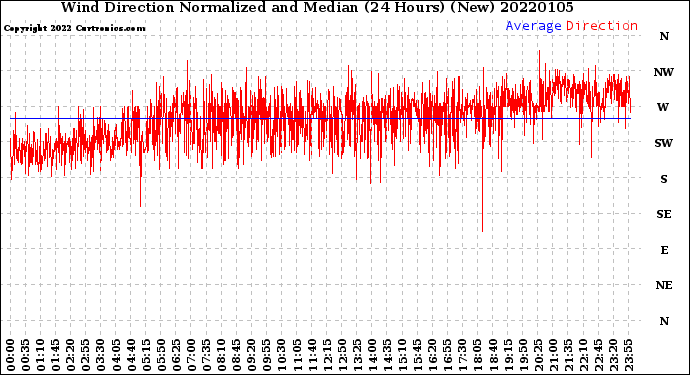Click the 12:50 time label
This screenshot has width=690, height=375.
tap(342, 355)
